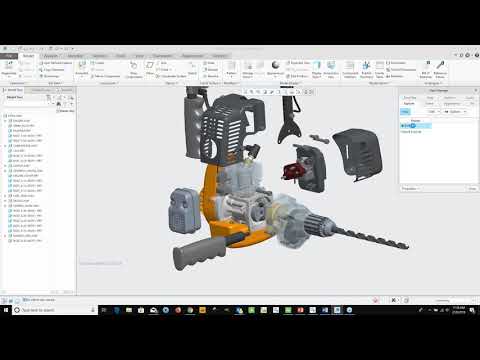Open the Appearance tab in View Manager
The image size is (480, 360).
click(452, 104)
